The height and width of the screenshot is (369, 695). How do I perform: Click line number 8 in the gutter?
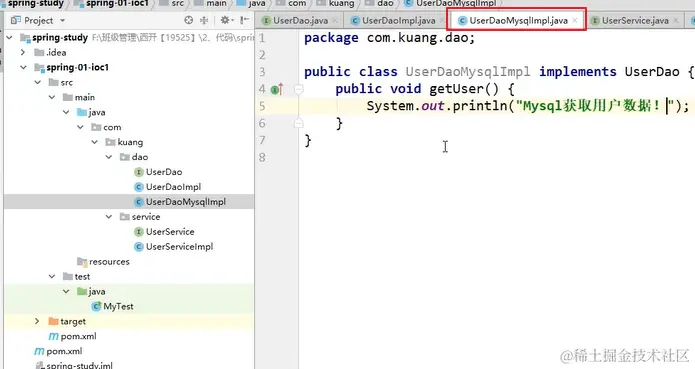coord(262,157)
